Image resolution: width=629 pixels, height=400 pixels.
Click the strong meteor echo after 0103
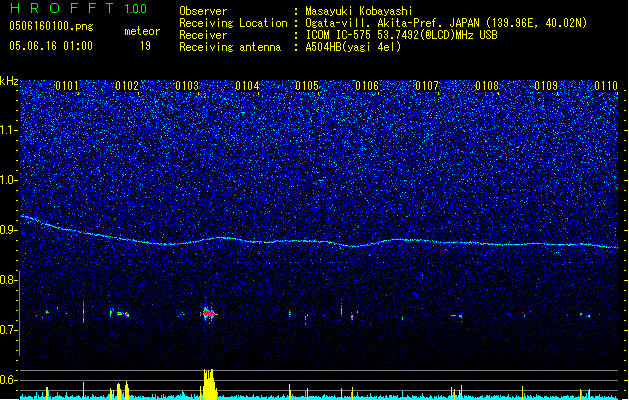coord(208,313)
